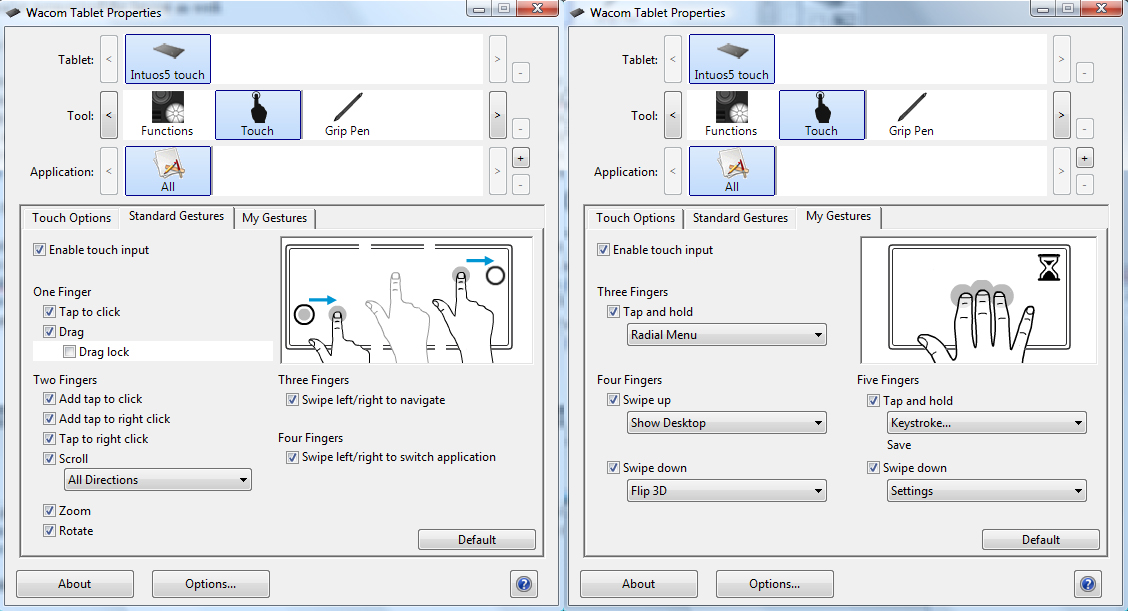The height and width of the screenshot is (611, 1128).
Task: Toggle Enable touch input in left window
Action: coord(39,250)
